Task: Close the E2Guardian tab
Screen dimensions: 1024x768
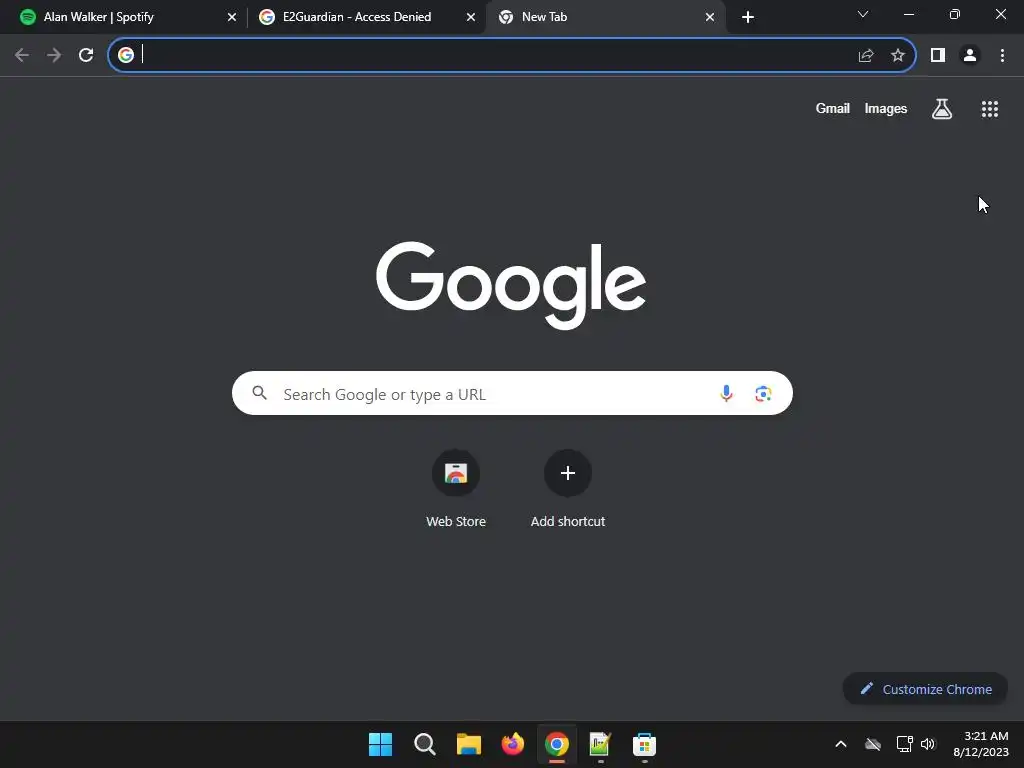Action: [x=471, y=17]
